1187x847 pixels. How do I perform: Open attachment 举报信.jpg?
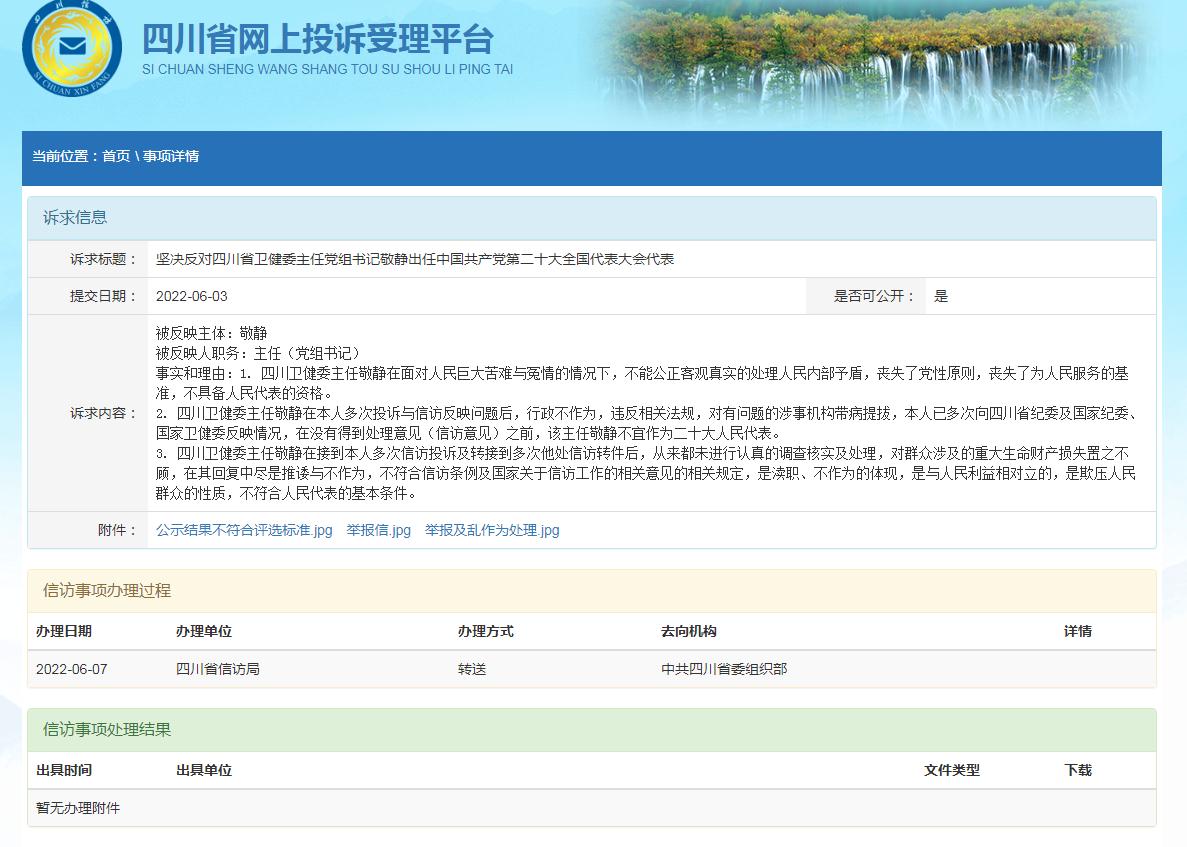pyautogui.click(x=379, y=530)
